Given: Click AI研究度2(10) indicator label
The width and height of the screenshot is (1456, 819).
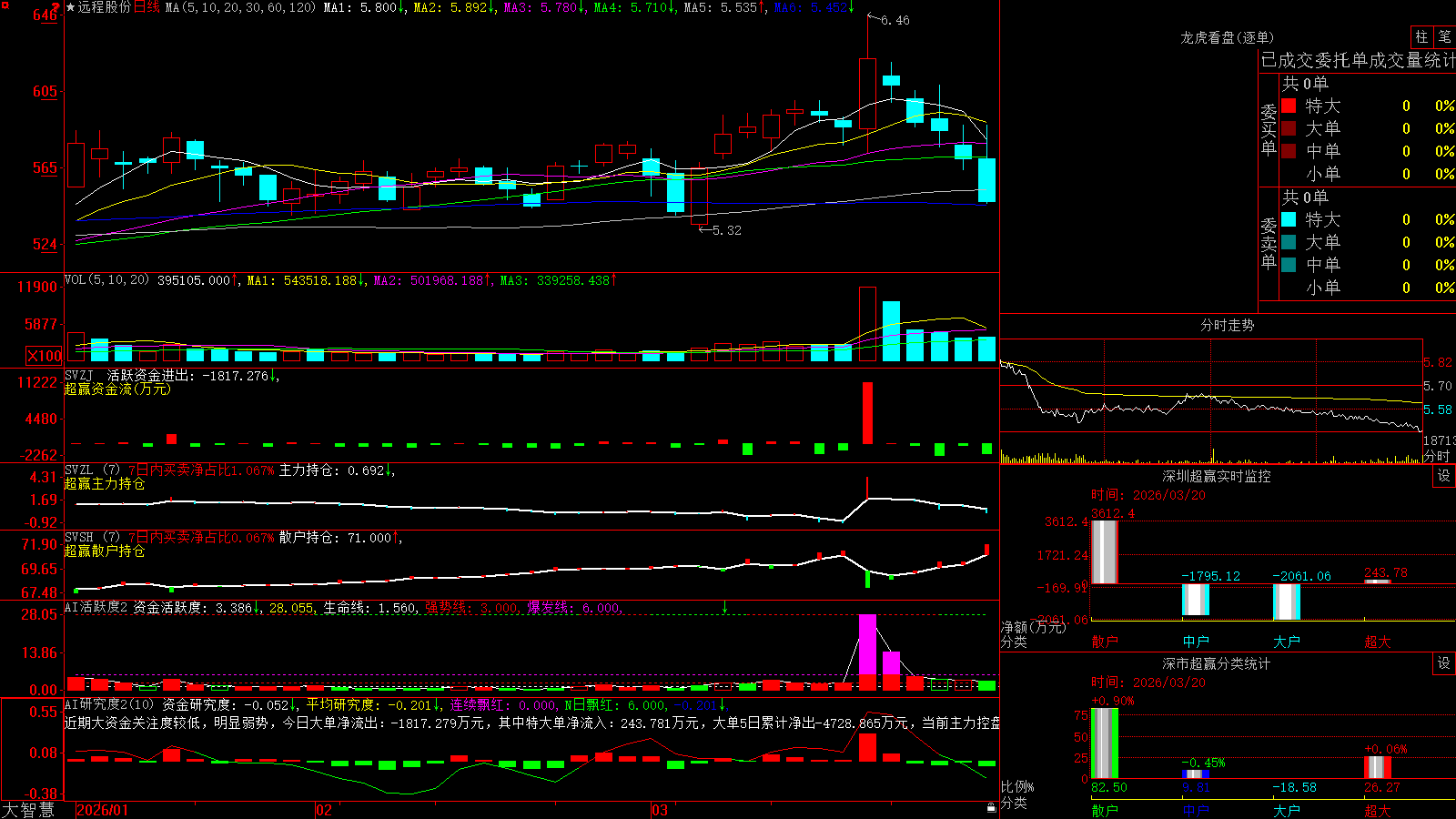Looking at the screenshot, I should 109,704.
